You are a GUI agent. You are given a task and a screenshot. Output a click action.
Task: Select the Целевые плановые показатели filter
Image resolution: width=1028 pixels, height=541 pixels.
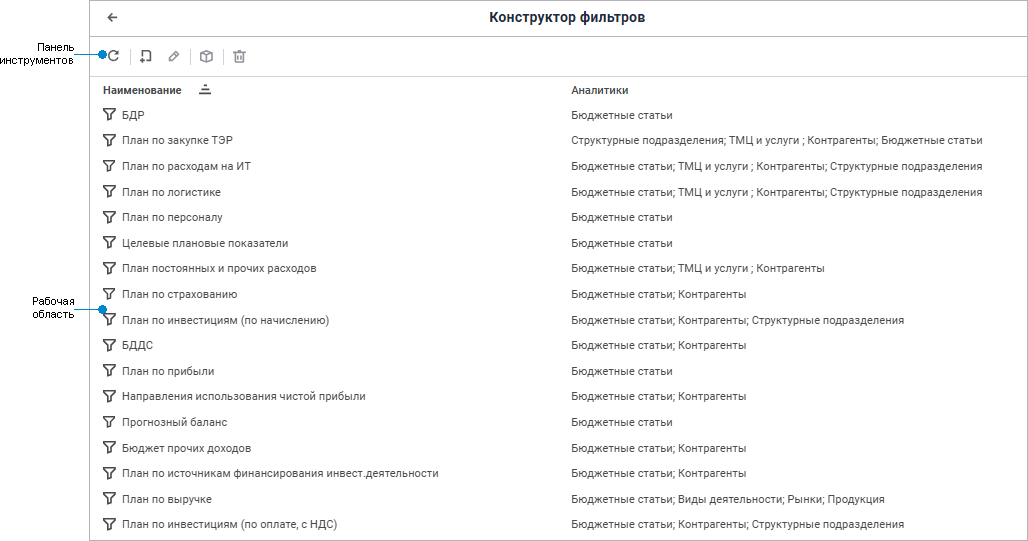(204, 243)
